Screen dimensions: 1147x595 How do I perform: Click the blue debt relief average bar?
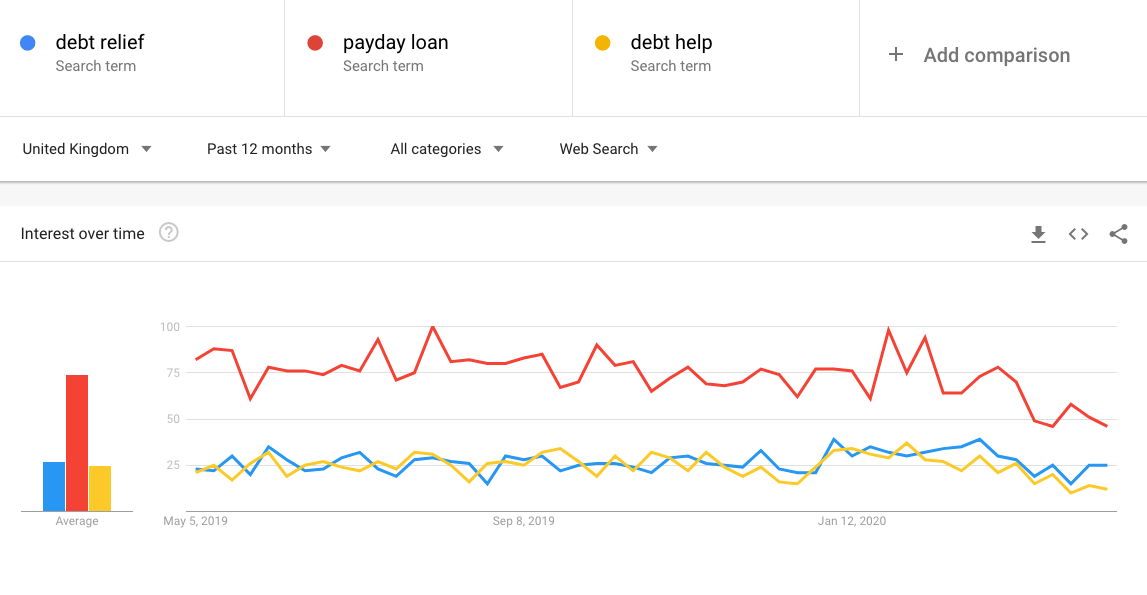coord(54,486)
